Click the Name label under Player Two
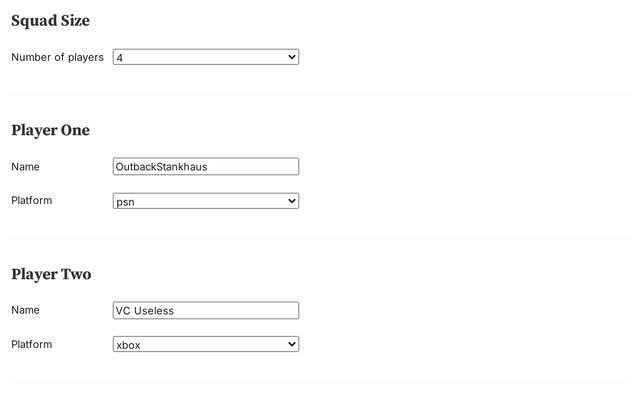Viewport: 640px width, 400px height. point(25,310)
